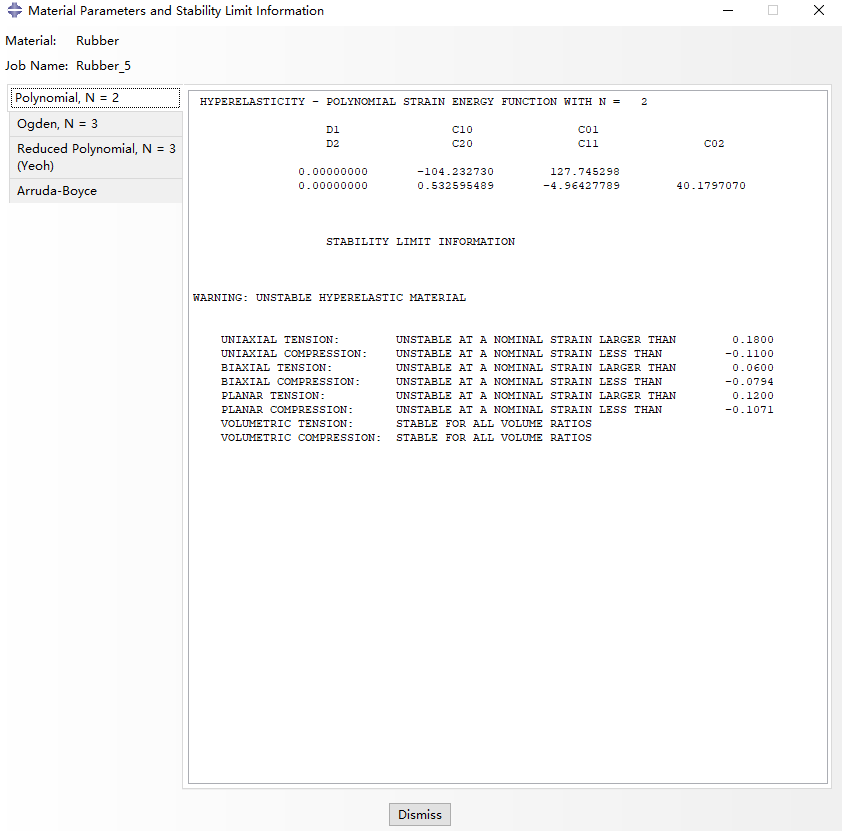Click the PLANAR TENSION: row label
842x831 pixels.
coord(273,396)
